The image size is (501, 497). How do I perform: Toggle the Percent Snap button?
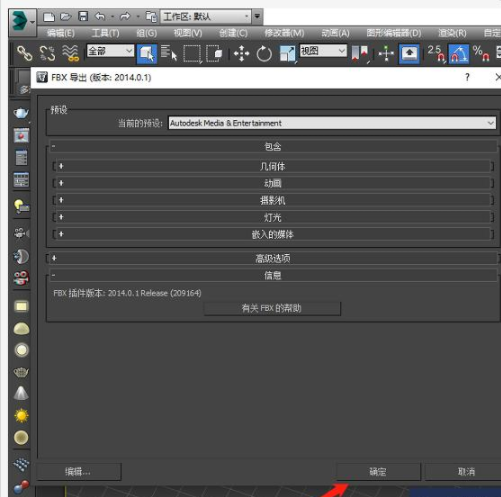tap(481, 54)
